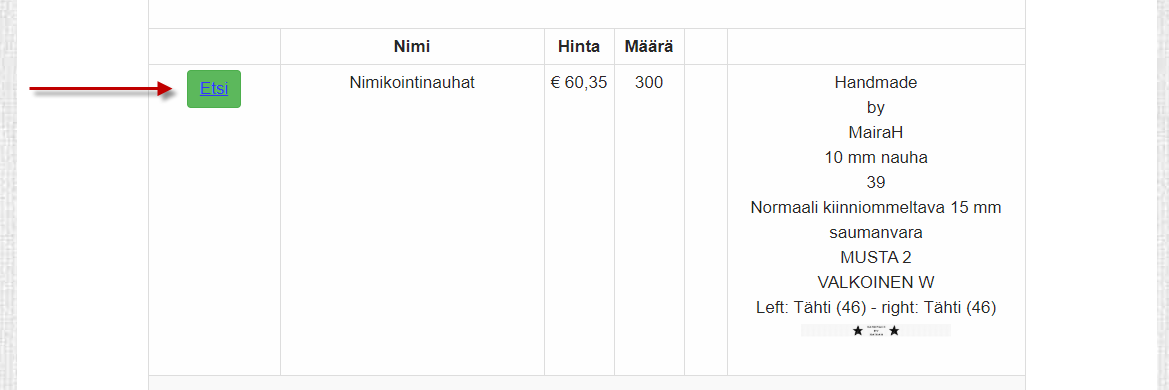Image resolution: width=1169 pixels, height=390 pixels.
Task: Click the Handmade text line
Action: coord(876,83)
